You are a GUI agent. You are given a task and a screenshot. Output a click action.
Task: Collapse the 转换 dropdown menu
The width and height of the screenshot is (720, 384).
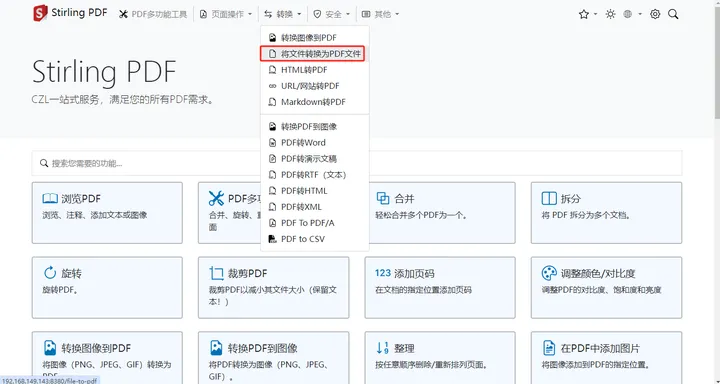point(282,14)
